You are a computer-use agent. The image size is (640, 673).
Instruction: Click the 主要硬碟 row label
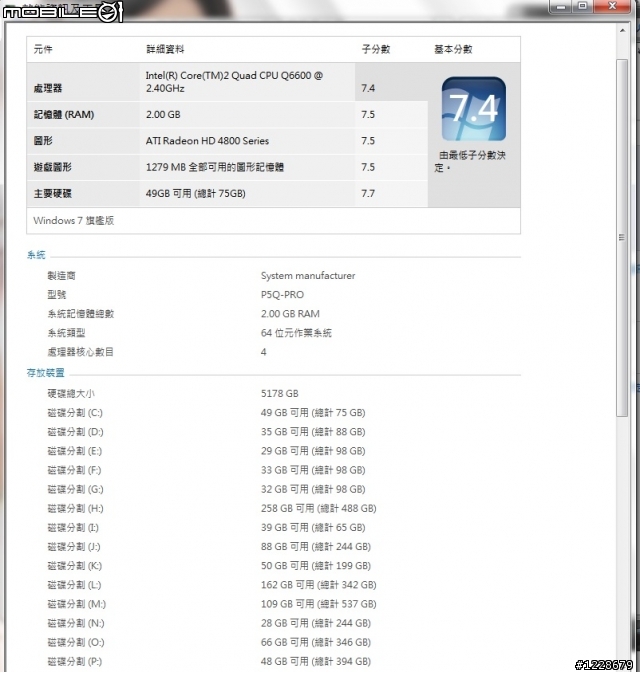52,194
